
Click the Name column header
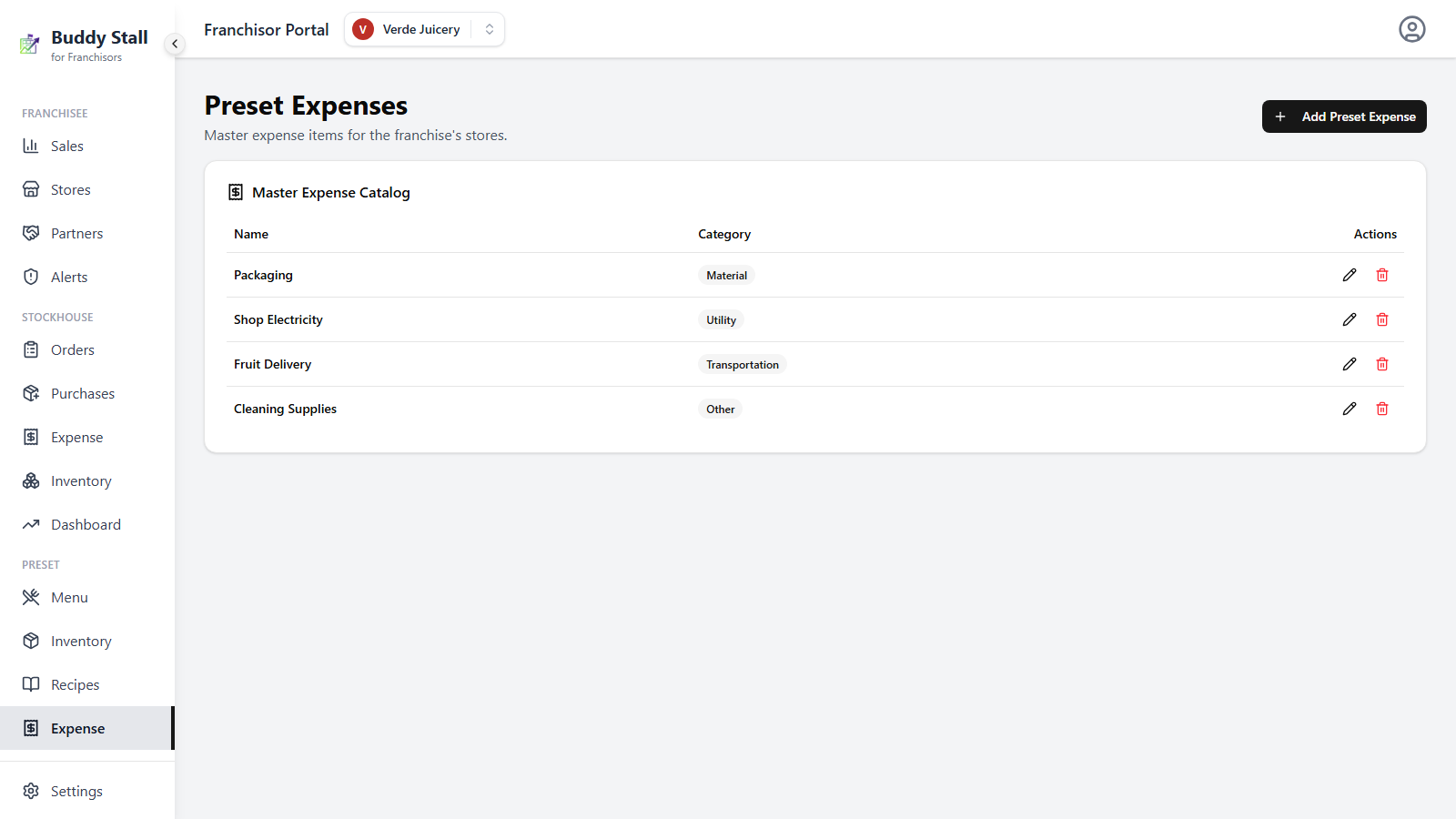pyautogui.click(x=251, y=234)
